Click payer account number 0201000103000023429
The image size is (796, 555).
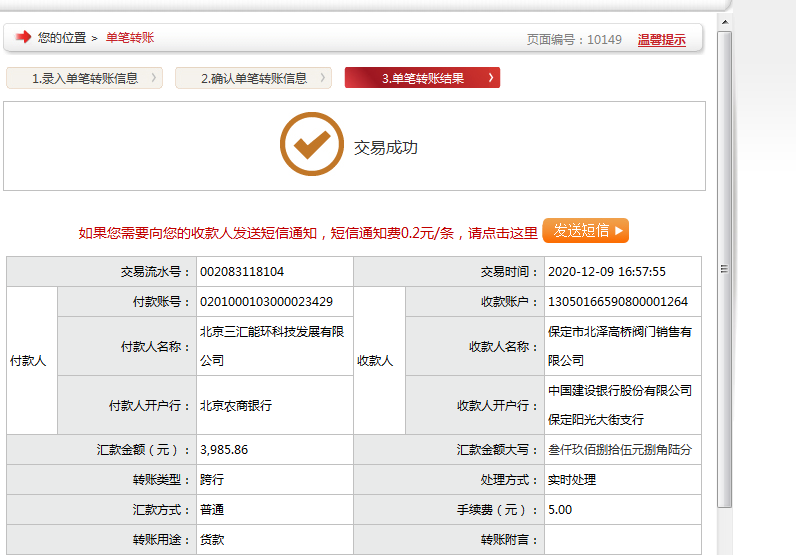tap(266, 302)
